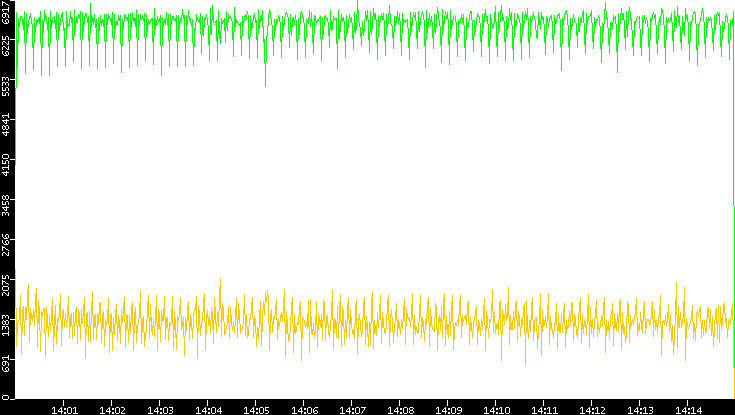The image size is (735, 415).
Task: Select the 14:06 time axis label
Action: [304, 410]
